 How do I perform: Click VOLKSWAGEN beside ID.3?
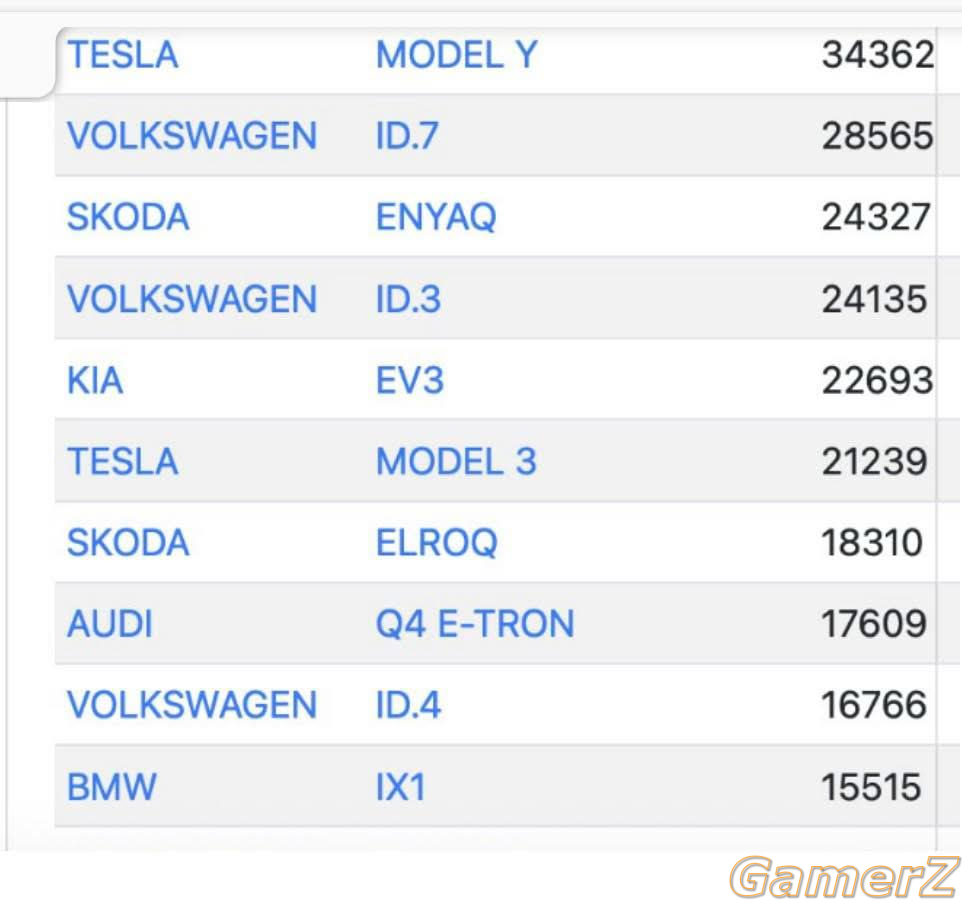[192, 299]
